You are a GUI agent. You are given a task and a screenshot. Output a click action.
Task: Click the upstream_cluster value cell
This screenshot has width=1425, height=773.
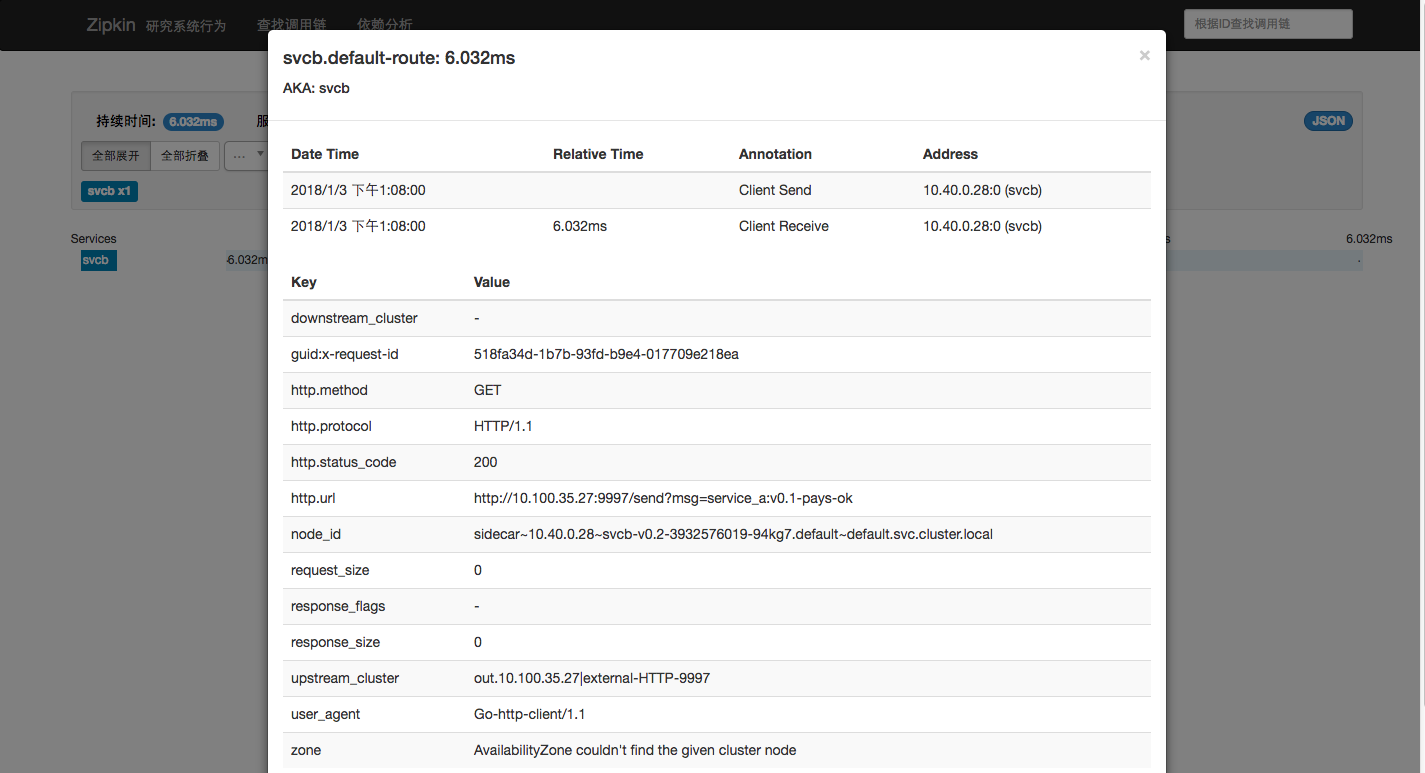808,678
